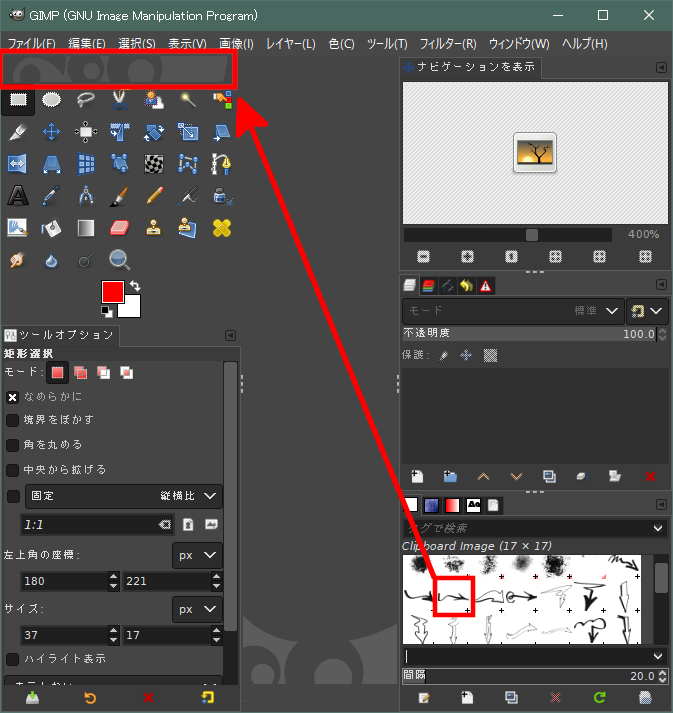Select the Scale tool
Screen dimensions: 673x713
188,132
